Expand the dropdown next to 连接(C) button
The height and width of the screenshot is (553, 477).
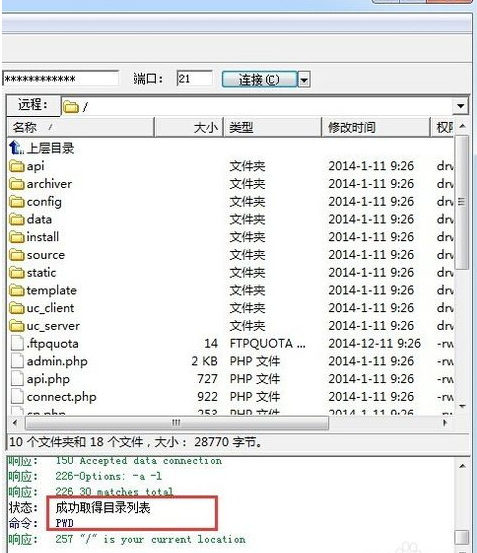(x=304, y=80)
